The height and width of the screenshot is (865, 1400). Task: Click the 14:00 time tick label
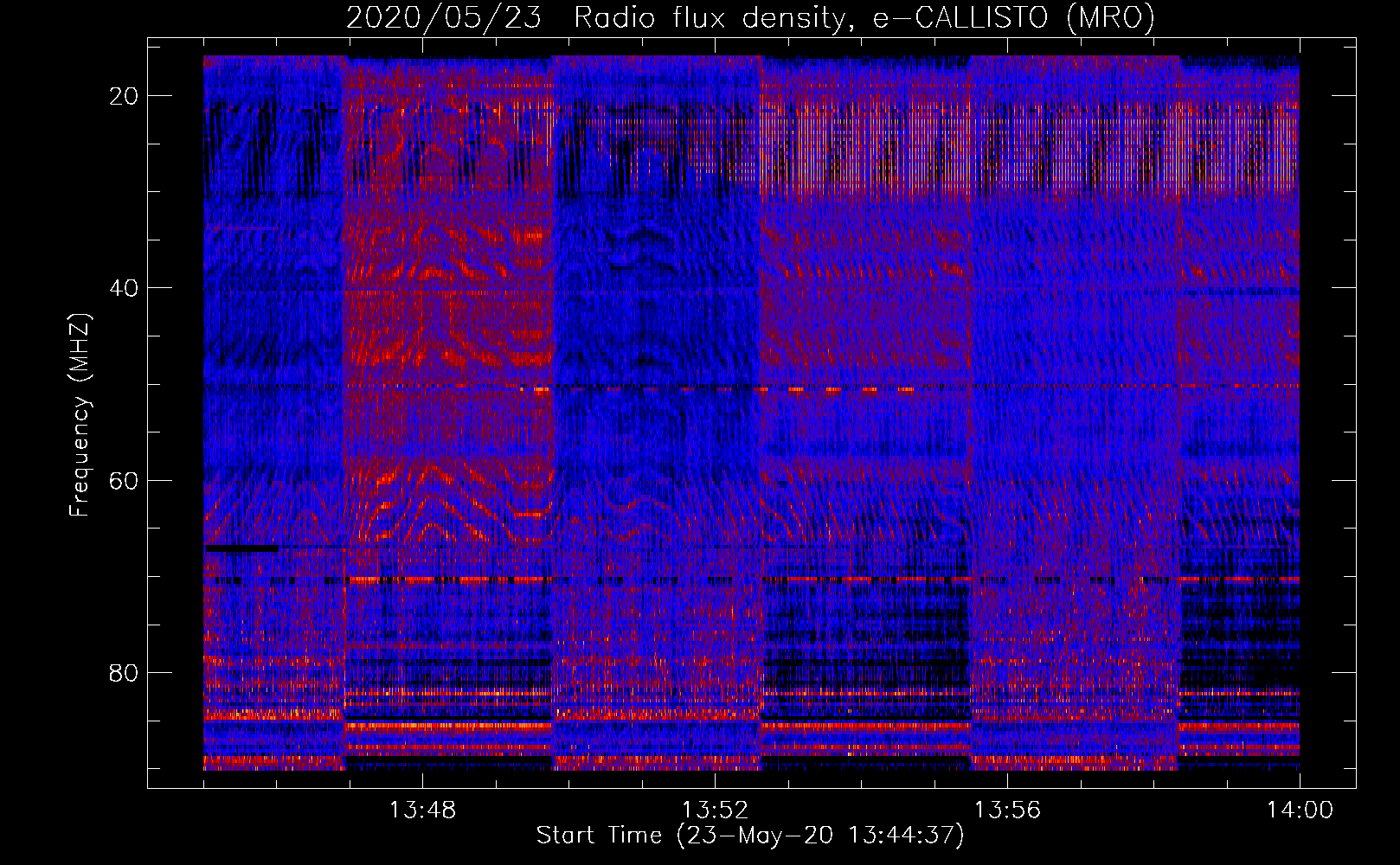click(x=1300, y=811)
